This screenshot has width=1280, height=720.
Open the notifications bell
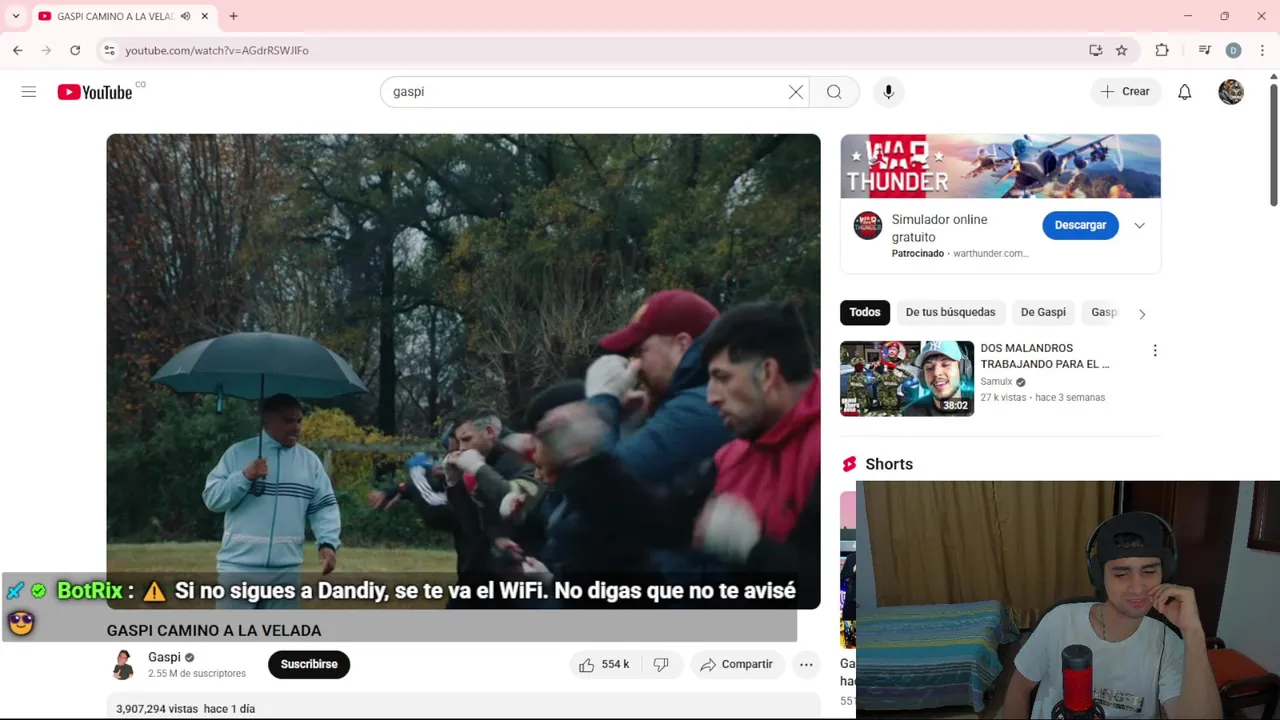point(1184,92)
